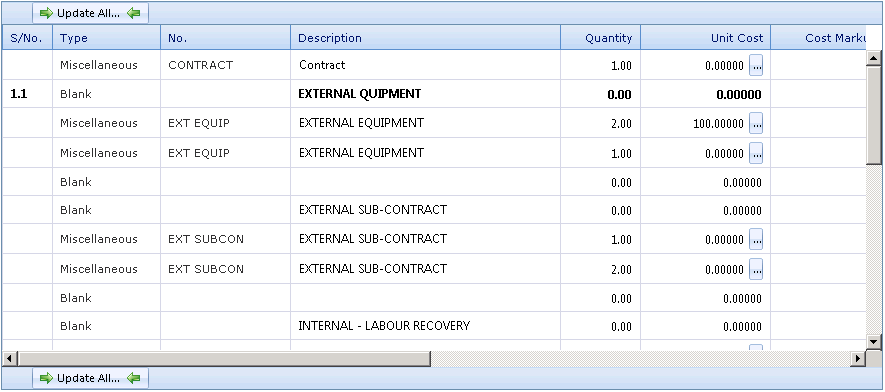Click EXT EQUIP in the quantity 2.00 row
Screen dimensions: 885x392
click(x=199, y=123)
